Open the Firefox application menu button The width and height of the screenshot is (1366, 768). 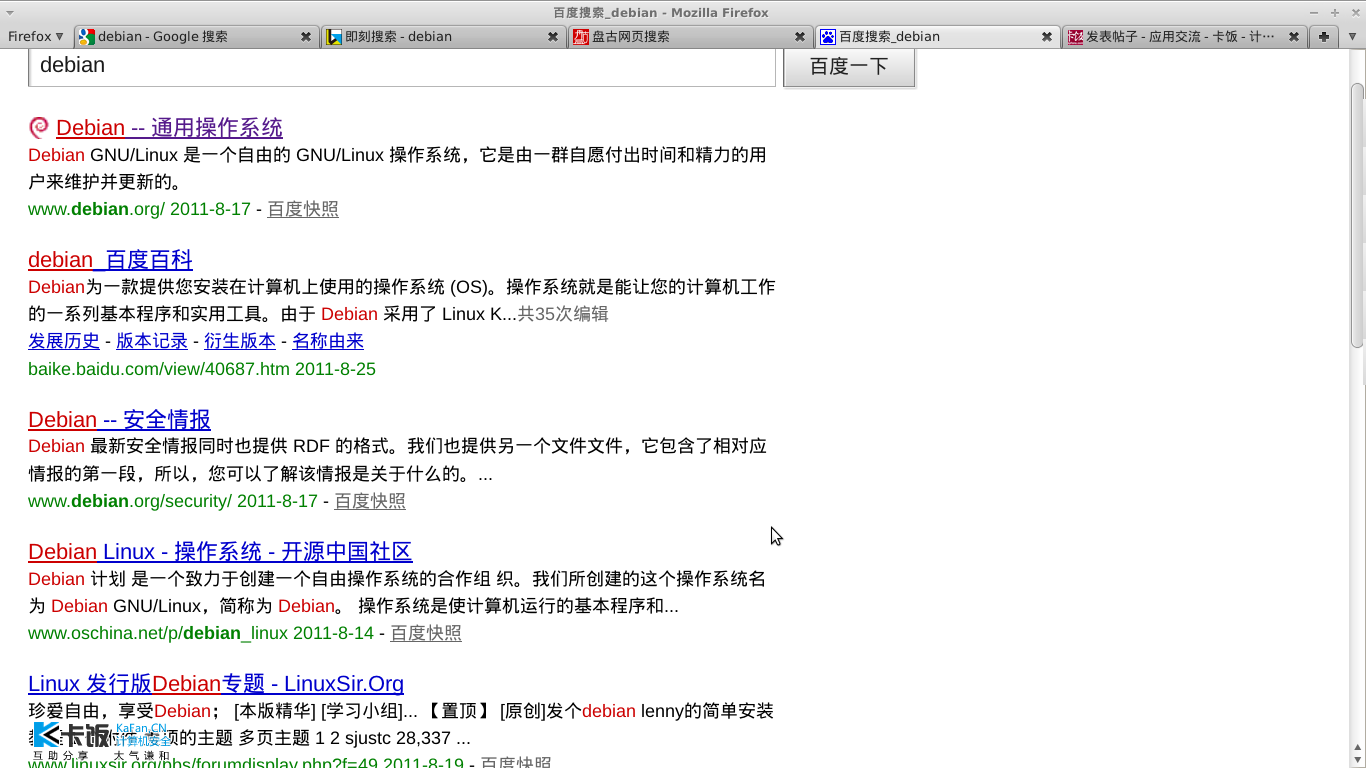pyautogui.click(x=35, y=36)
